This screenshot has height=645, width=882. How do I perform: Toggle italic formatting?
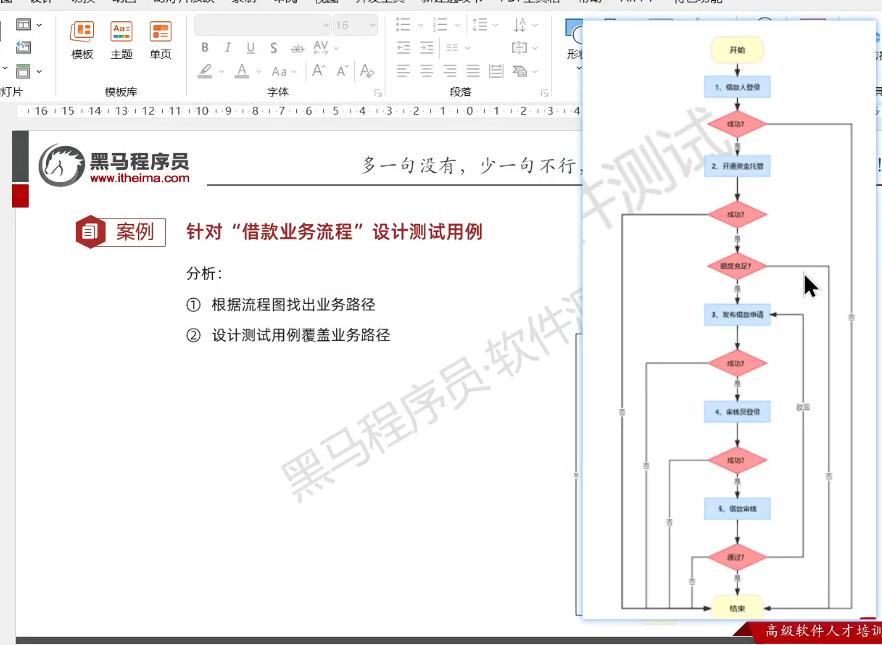pyautogui.click(x=228, y=48)
